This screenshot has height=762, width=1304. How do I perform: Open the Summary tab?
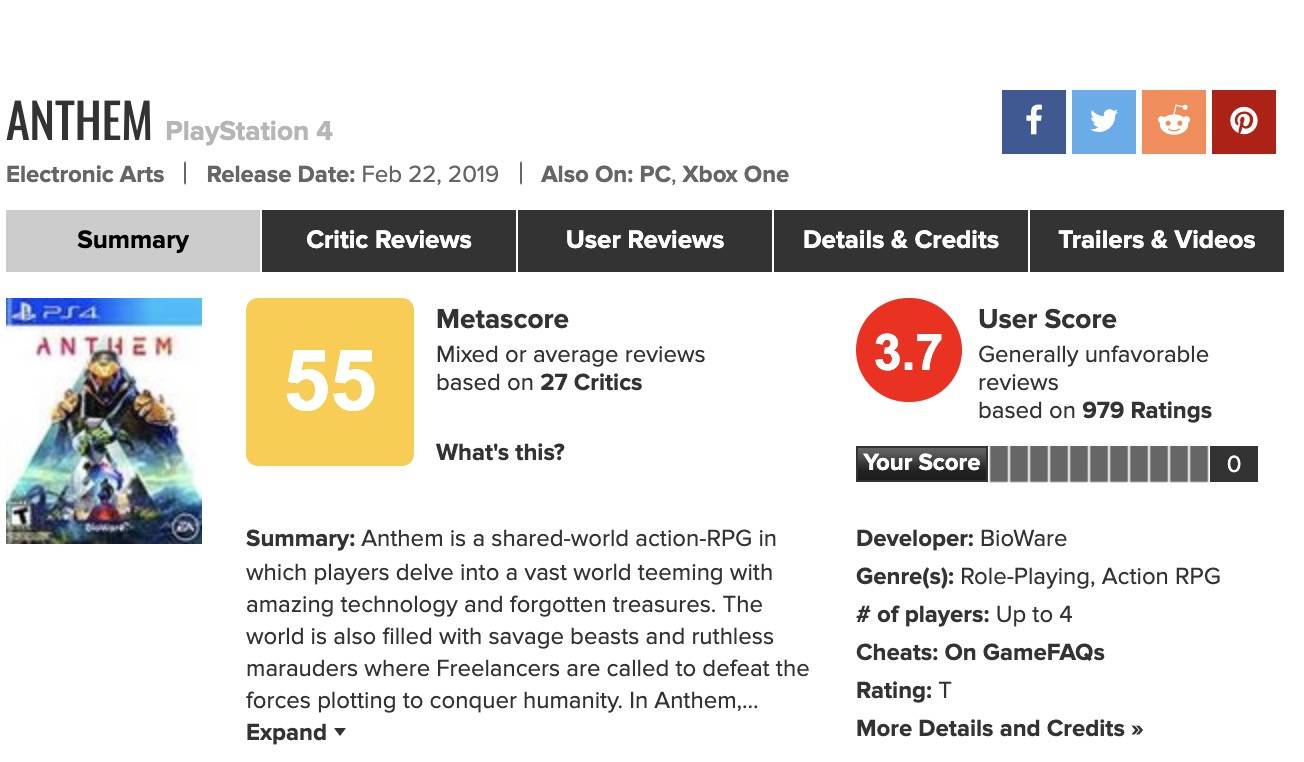click(133, 240)
